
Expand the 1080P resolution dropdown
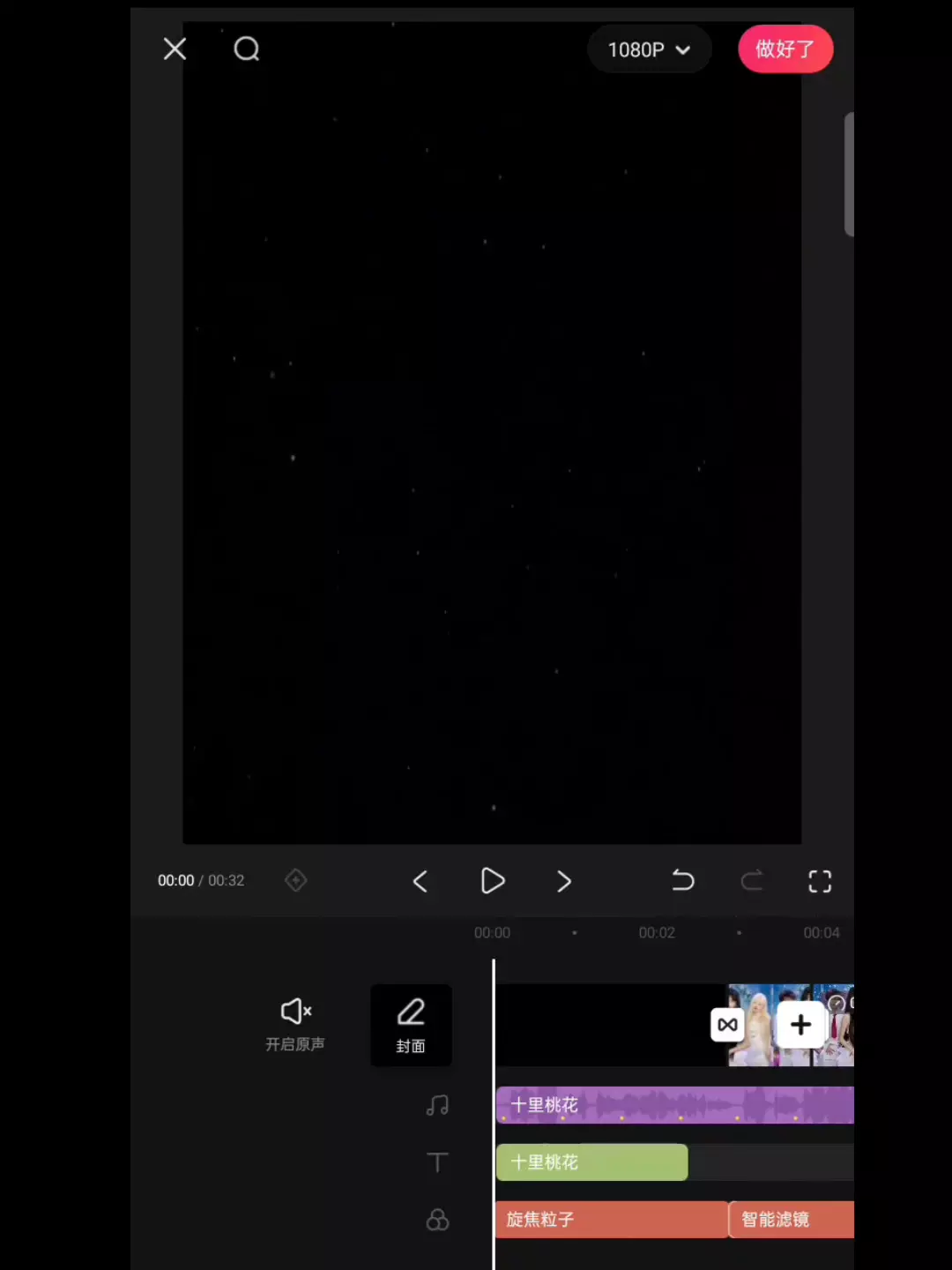tap(649, 49)
